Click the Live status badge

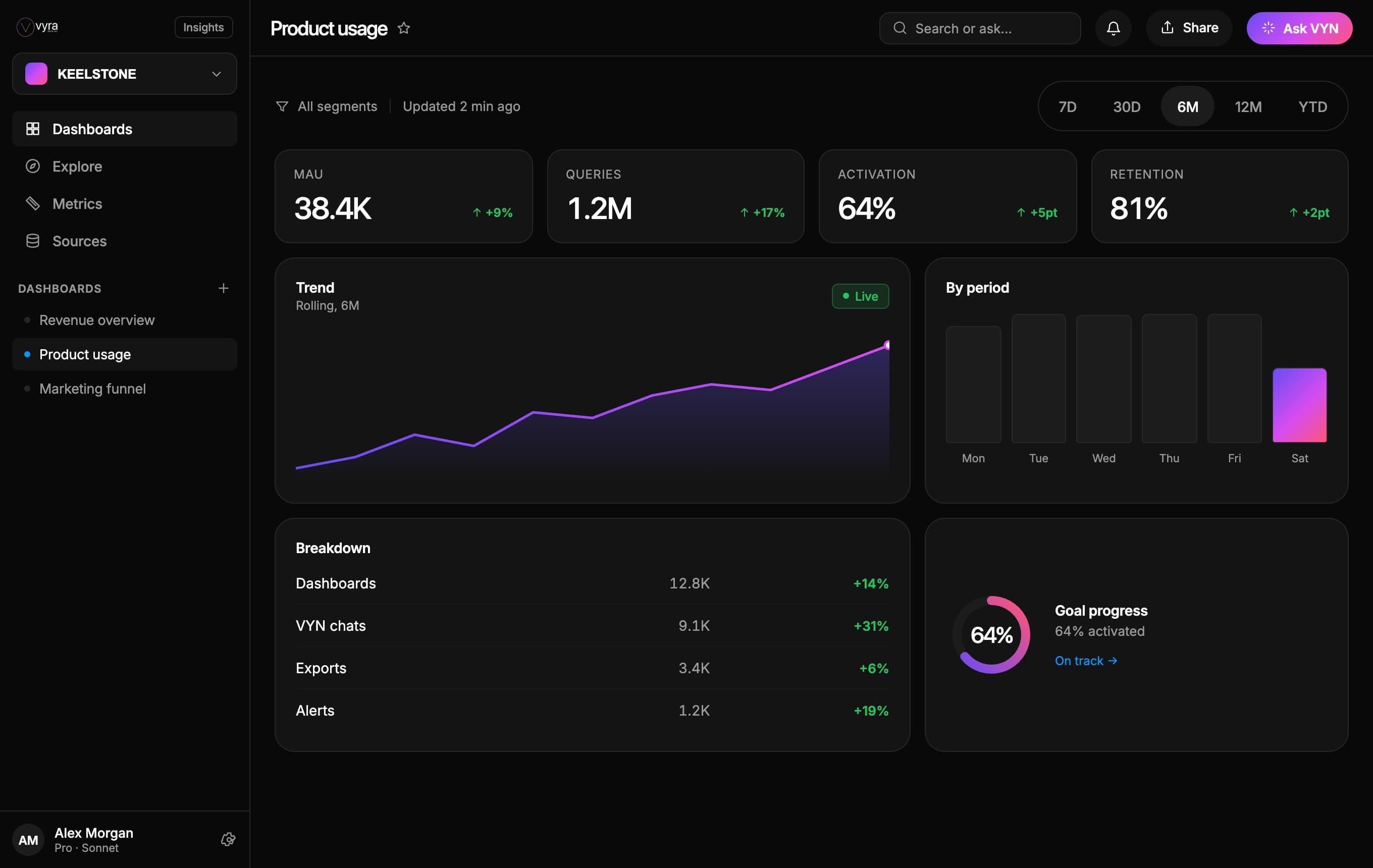[x=861, y=296]
